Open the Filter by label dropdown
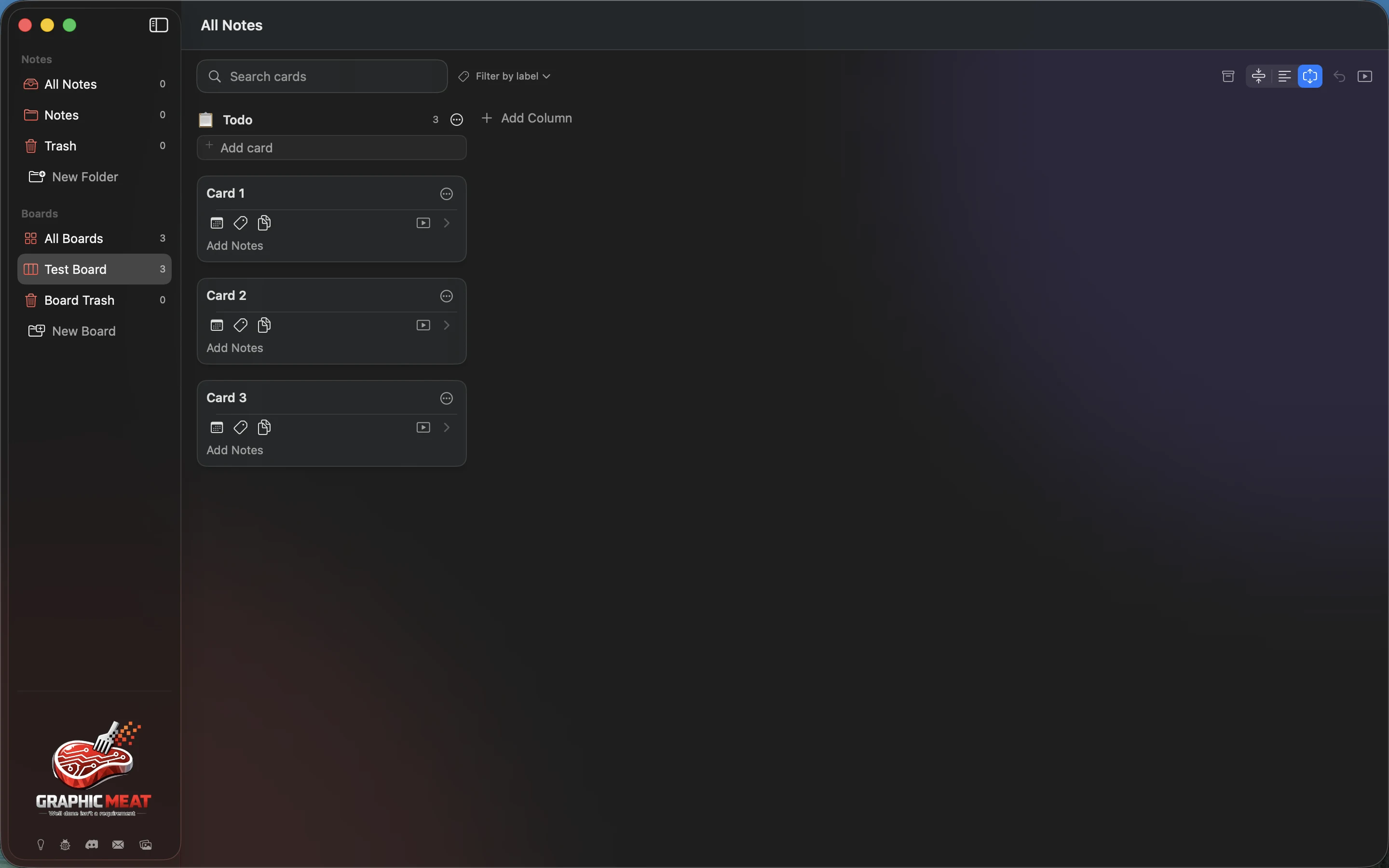The width and height of the screenshot is (1389, 868). 504,76
